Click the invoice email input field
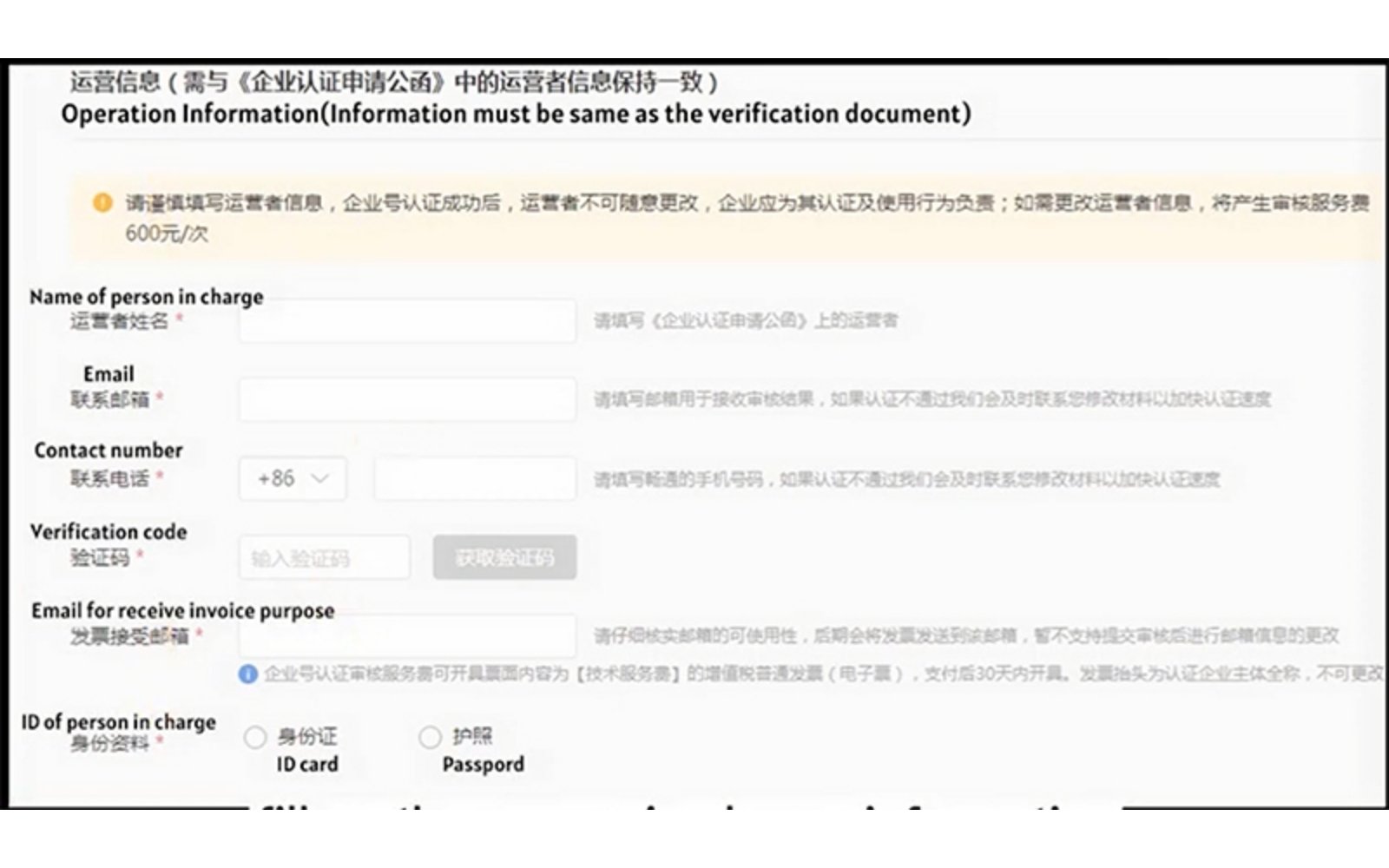Viewport: 1389px width, 868px height. pyautogui.click(x=407, y=635)
